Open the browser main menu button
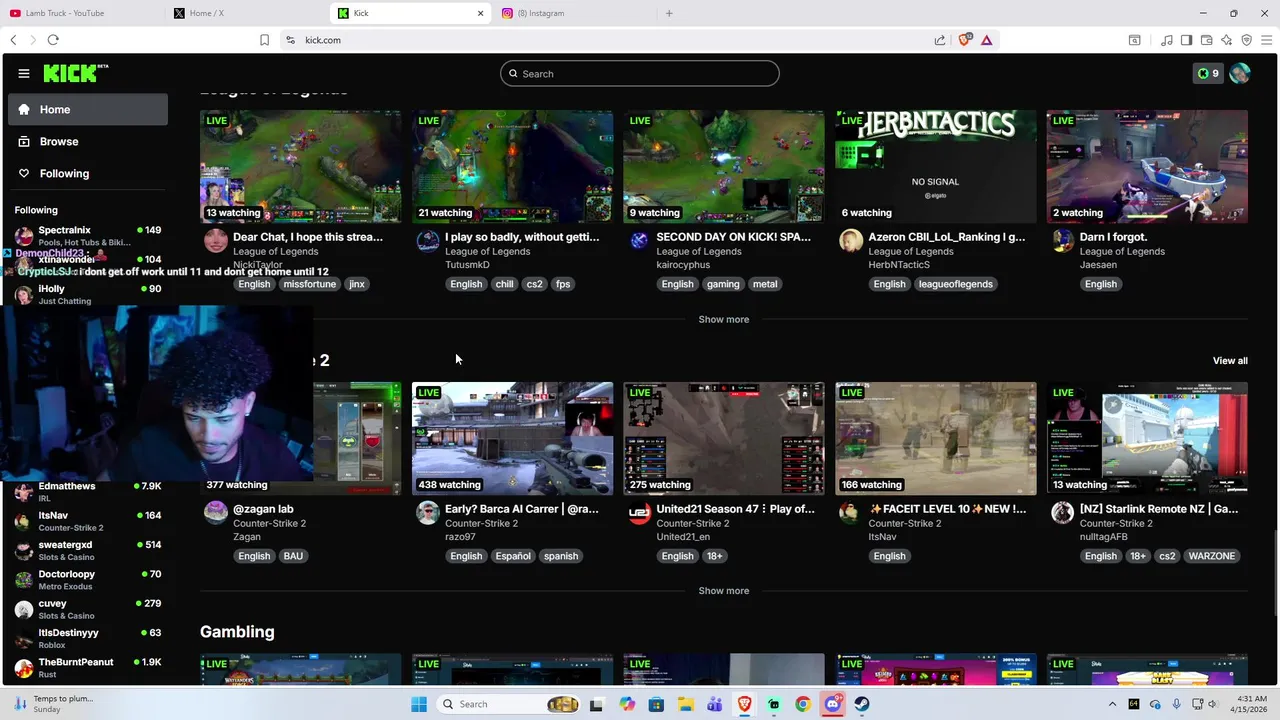 point(1266,40)
